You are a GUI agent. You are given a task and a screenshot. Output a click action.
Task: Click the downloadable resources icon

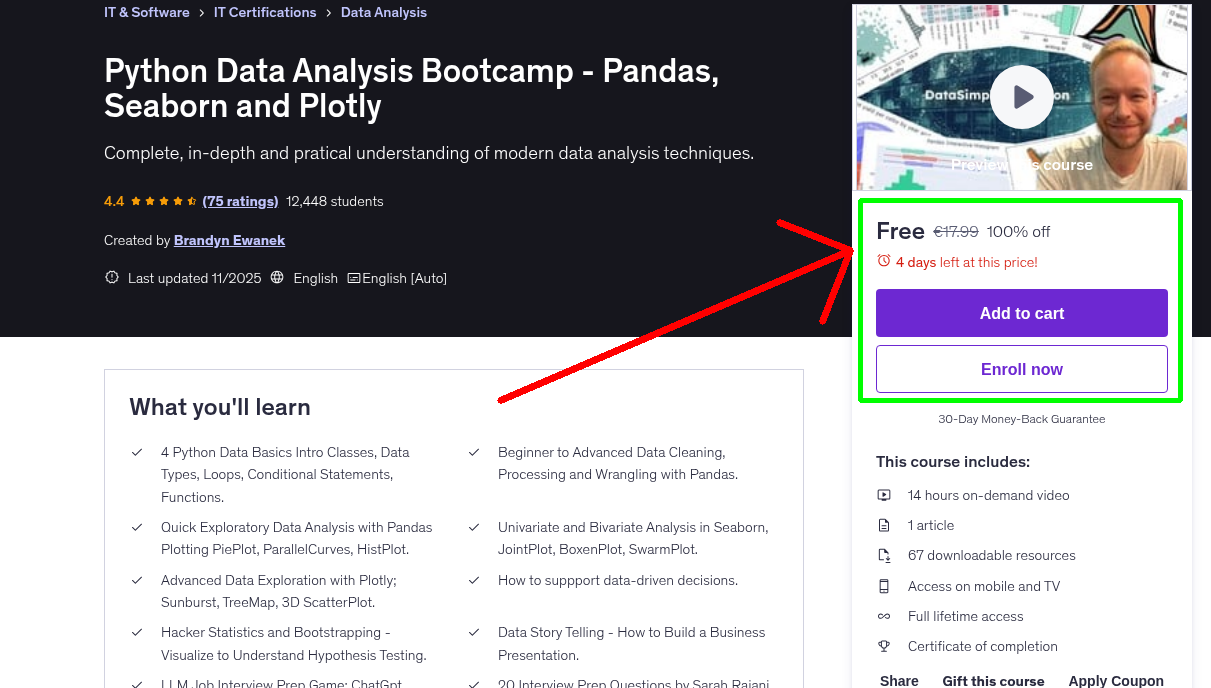click(884, 555)
